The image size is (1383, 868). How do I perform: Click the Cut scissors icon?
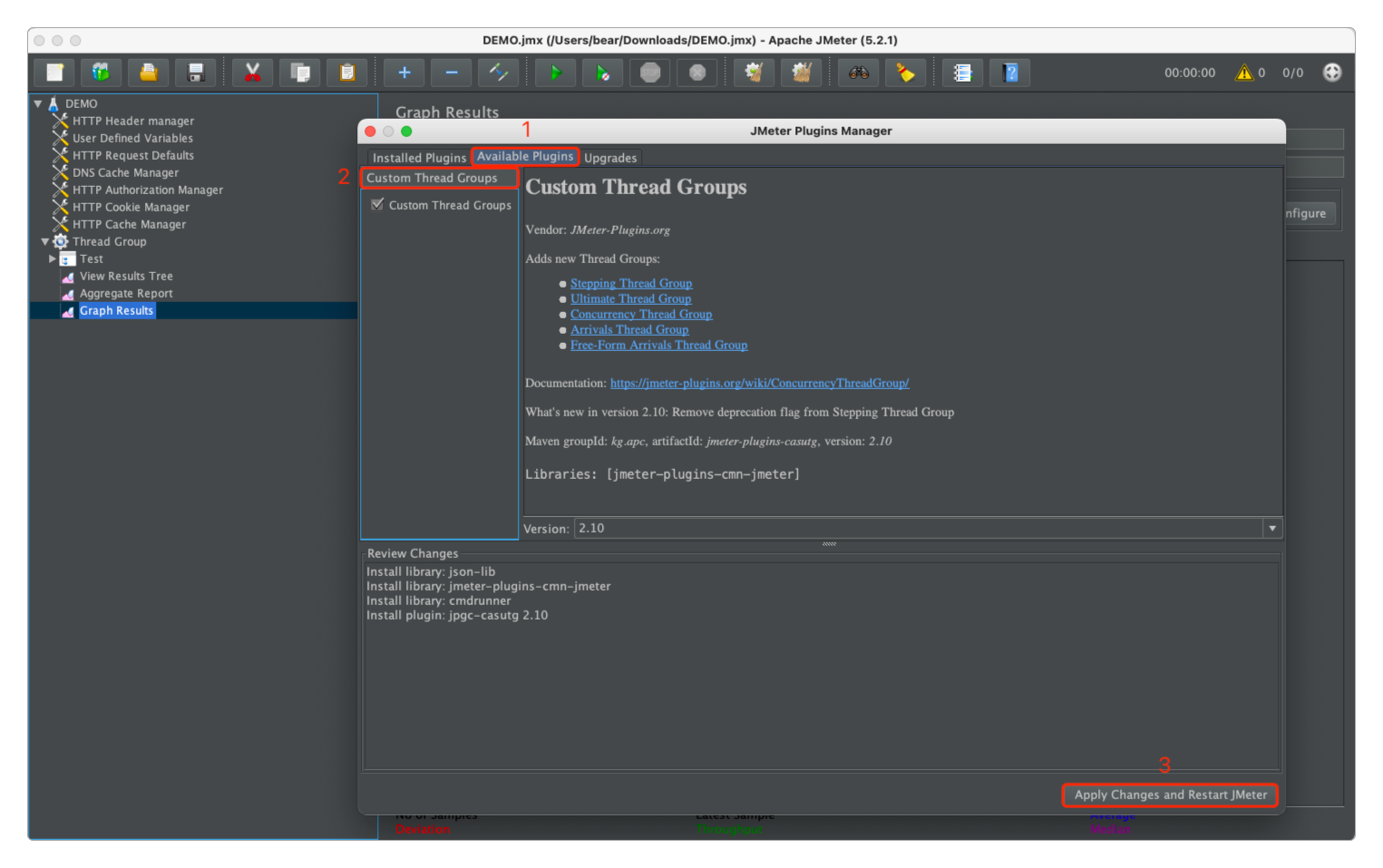[253, 73]
